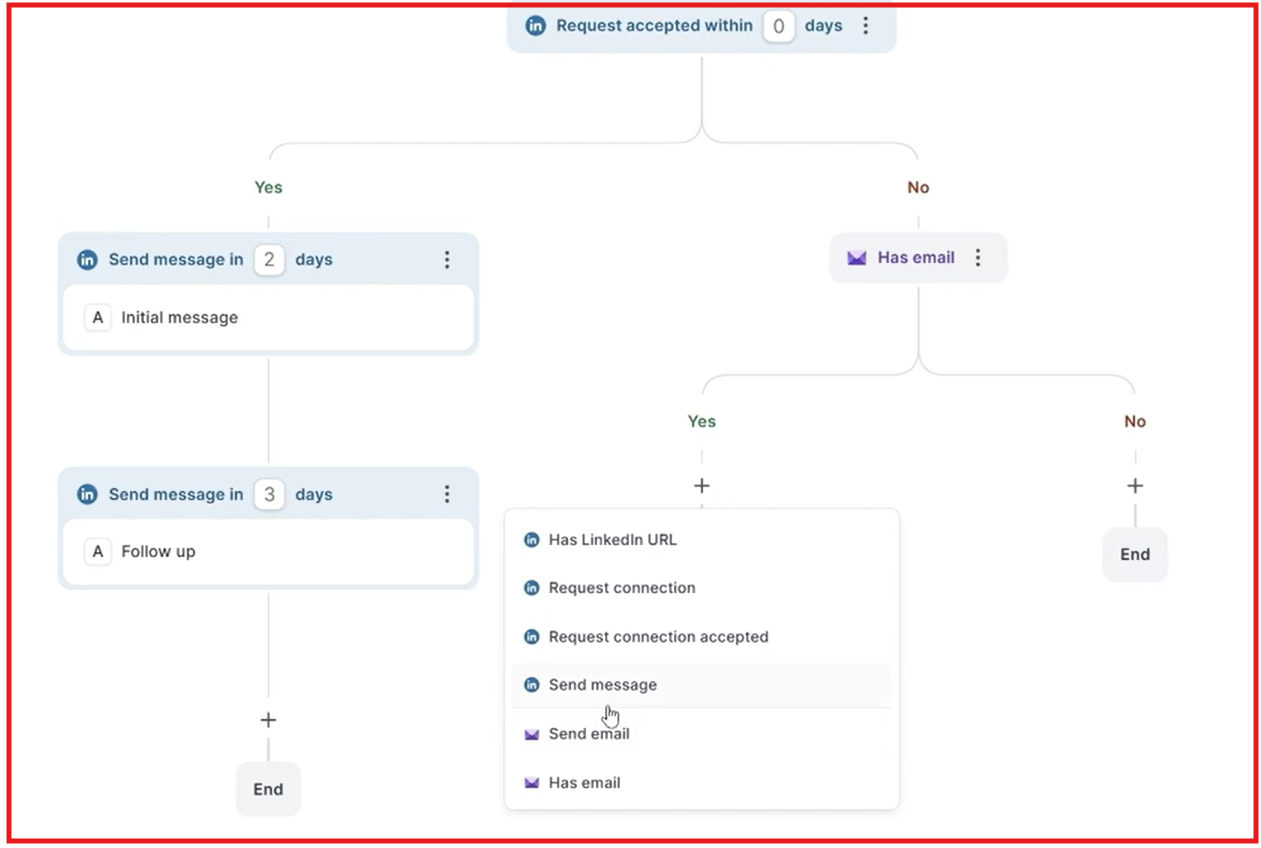1261x848 pixels.
Task: Click the LinkedIn icon on the Request accepted node
Action: click(535, 26)
